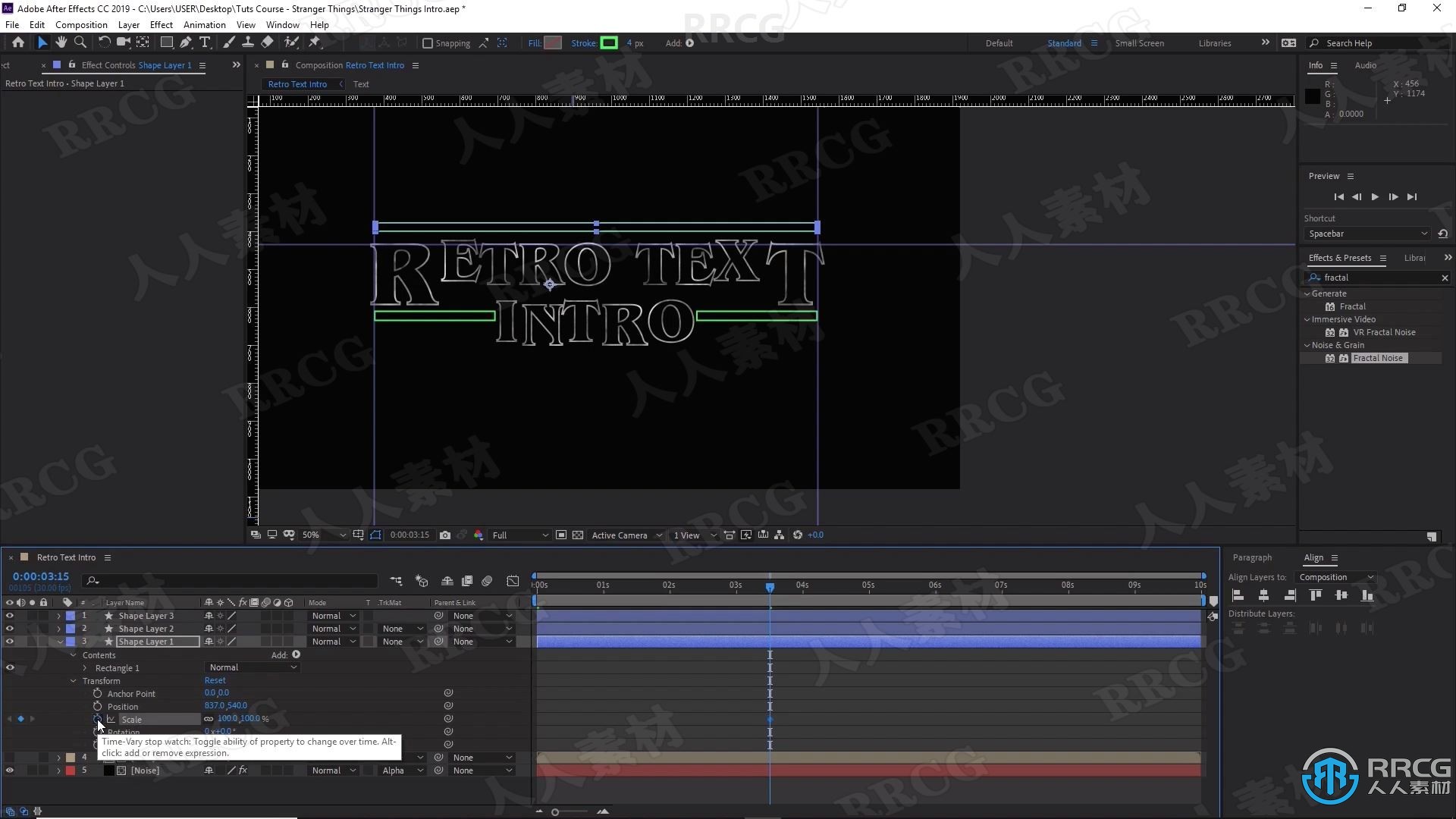The width and height of the screenshot is (1456, 819).
Task: Open the Active Camera dropdown
Action: [626, 535]
